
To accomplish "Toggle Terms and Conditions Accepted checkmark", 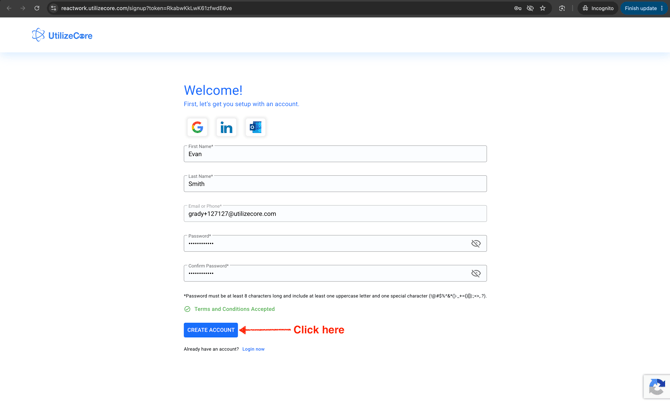I will [x=187, y=309].
